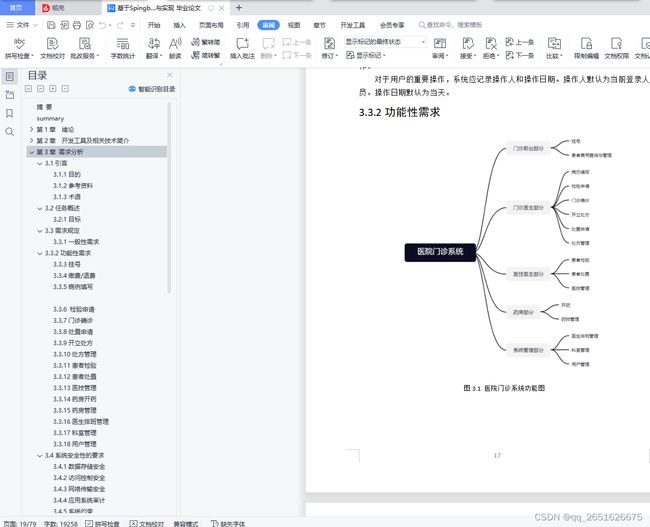
Task: Open the 文件 menu dropdown arrow
Action: click(x=35, y=25)
